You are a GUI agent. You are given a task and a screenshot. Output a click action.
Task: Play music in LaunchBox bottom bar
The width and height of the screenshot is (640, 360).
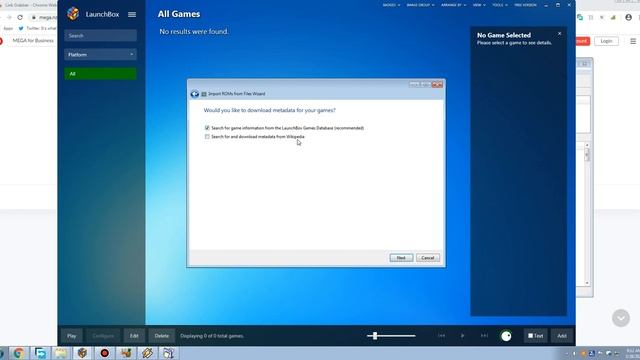tap(462, 336)
